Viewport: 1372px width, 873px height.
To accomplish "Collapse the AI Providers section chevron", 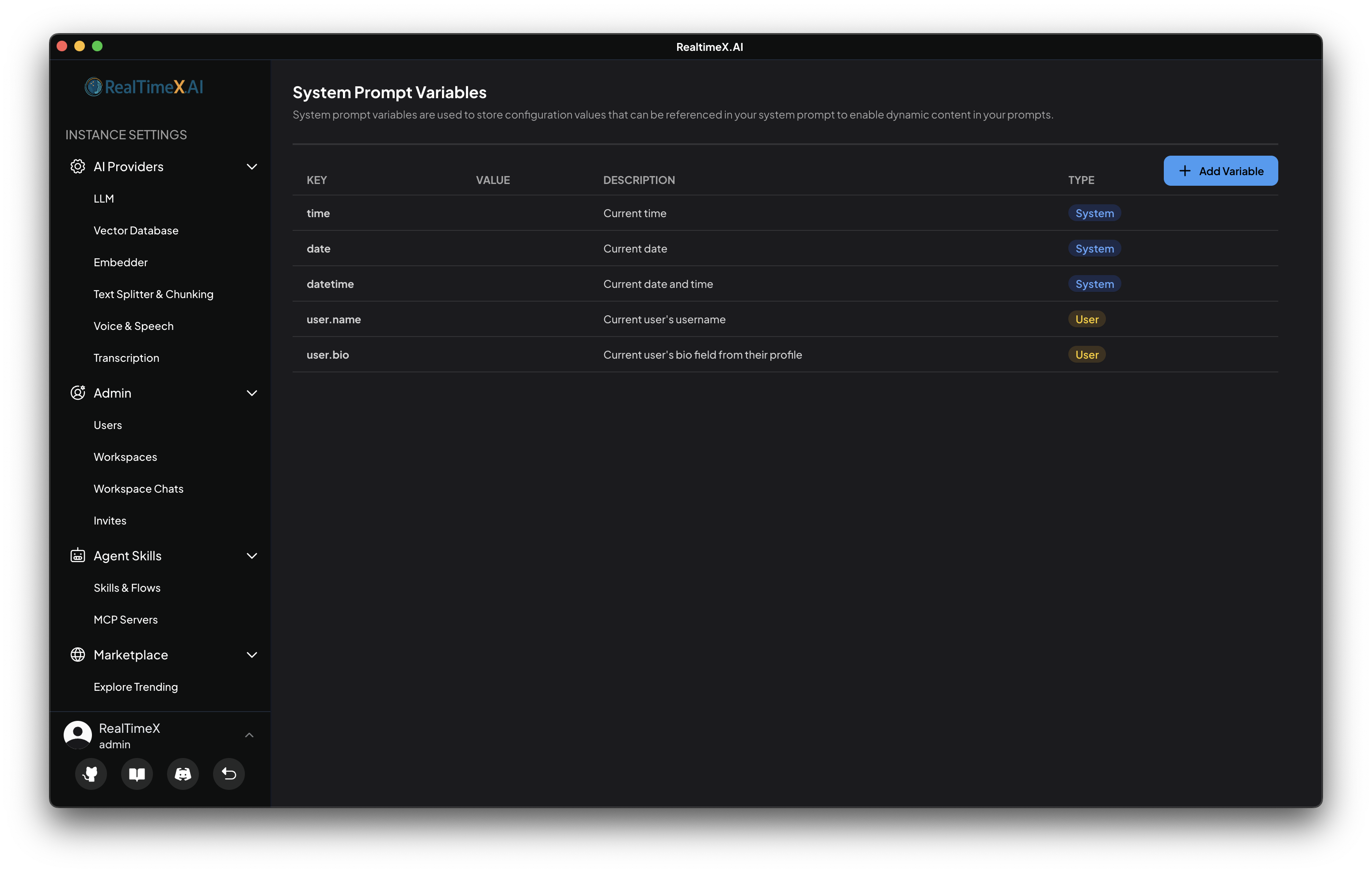I will 252,166.
